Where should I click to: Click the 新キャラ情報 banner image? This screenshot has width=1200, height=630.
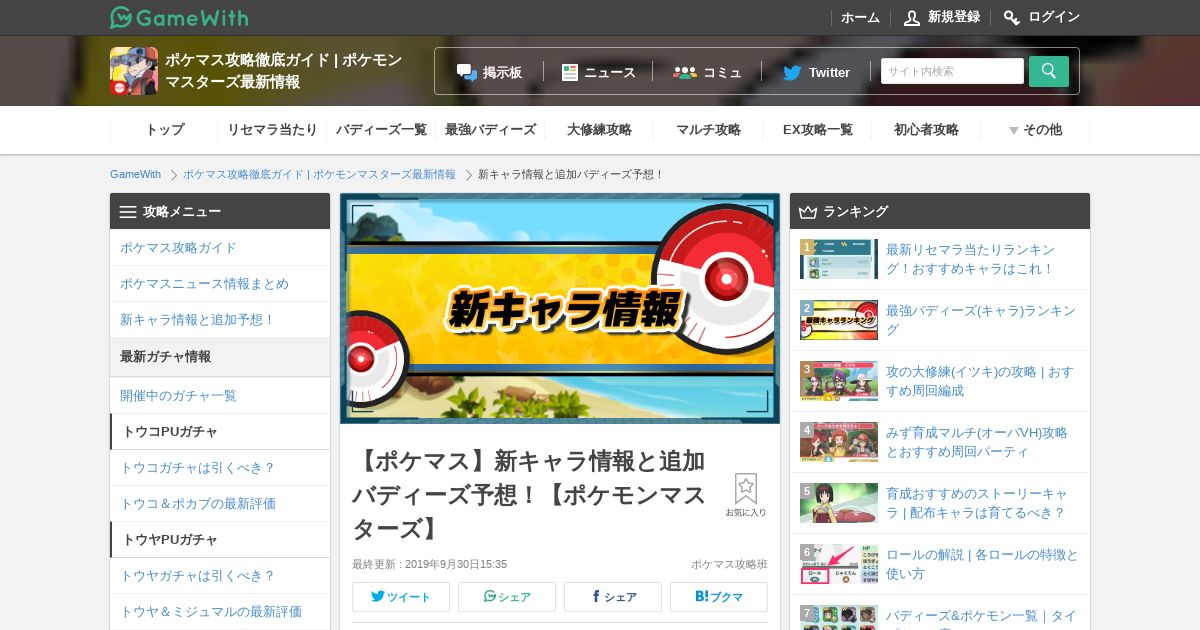click(x=560, y=308)
